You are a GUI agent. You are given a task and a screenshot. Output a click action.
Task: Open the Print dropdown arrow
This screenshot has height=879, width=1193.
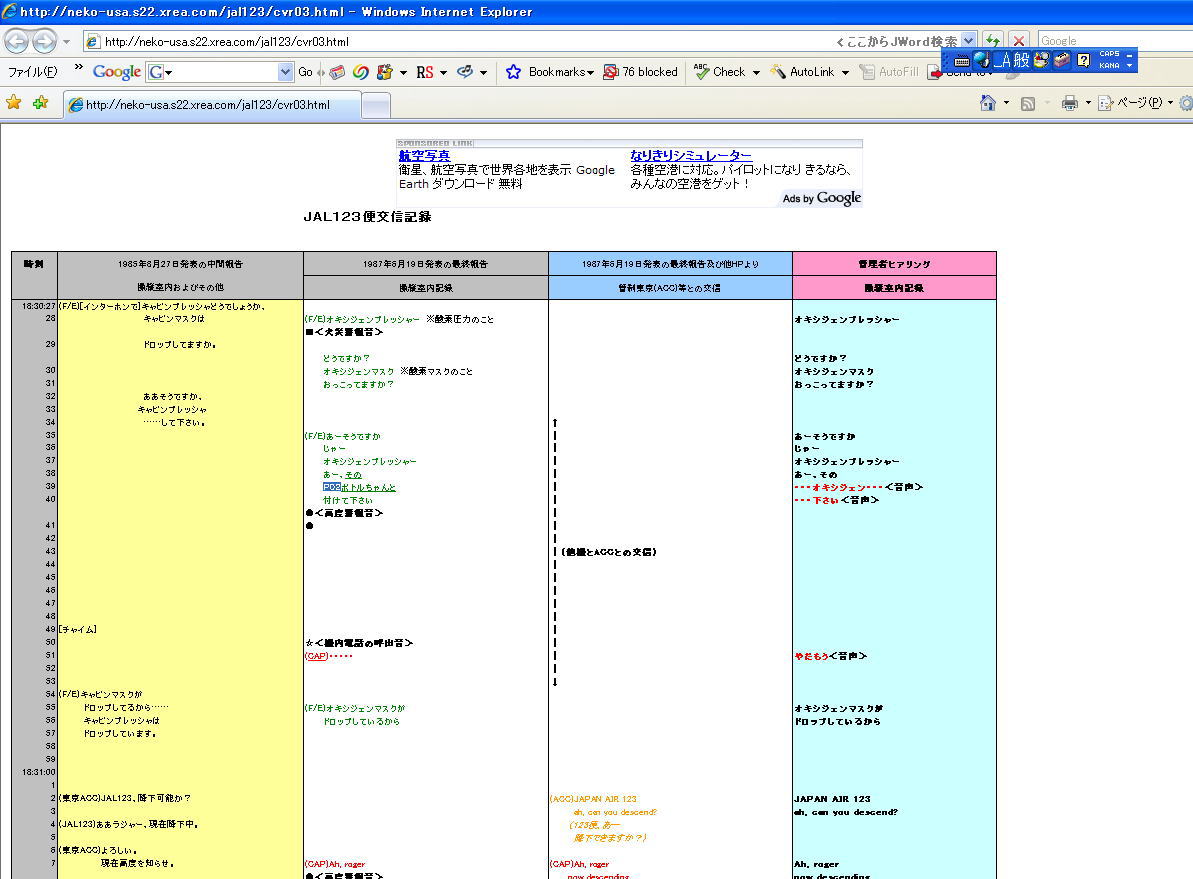pyautogui.click(x=1088, y=103)
